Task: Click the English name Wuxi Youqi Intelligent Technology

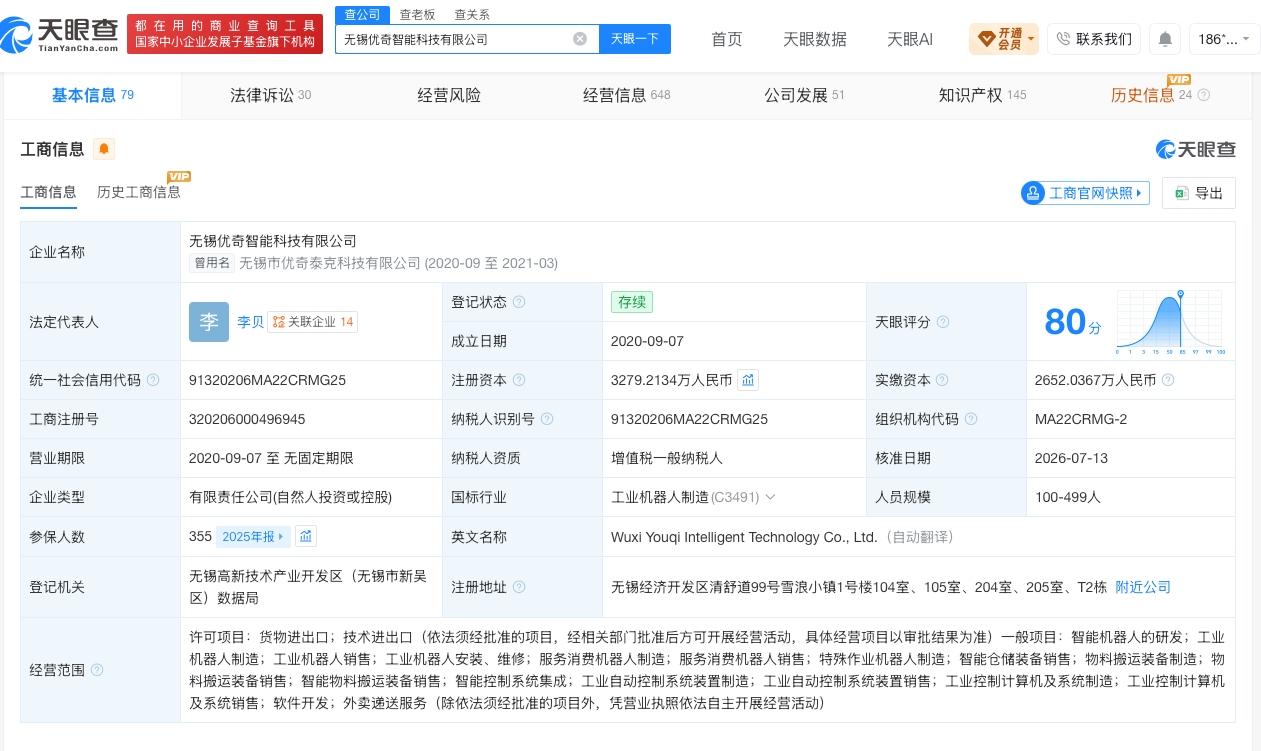Action: click(x=745, y=537)
